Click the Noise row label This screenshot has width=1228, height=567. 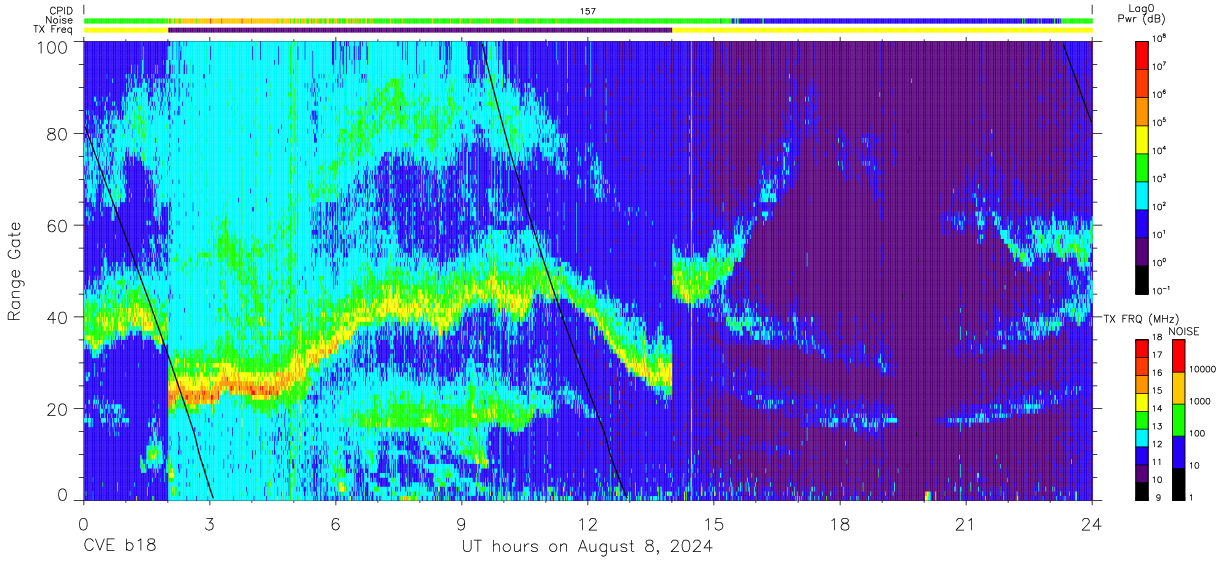click(x=61, y=20)
